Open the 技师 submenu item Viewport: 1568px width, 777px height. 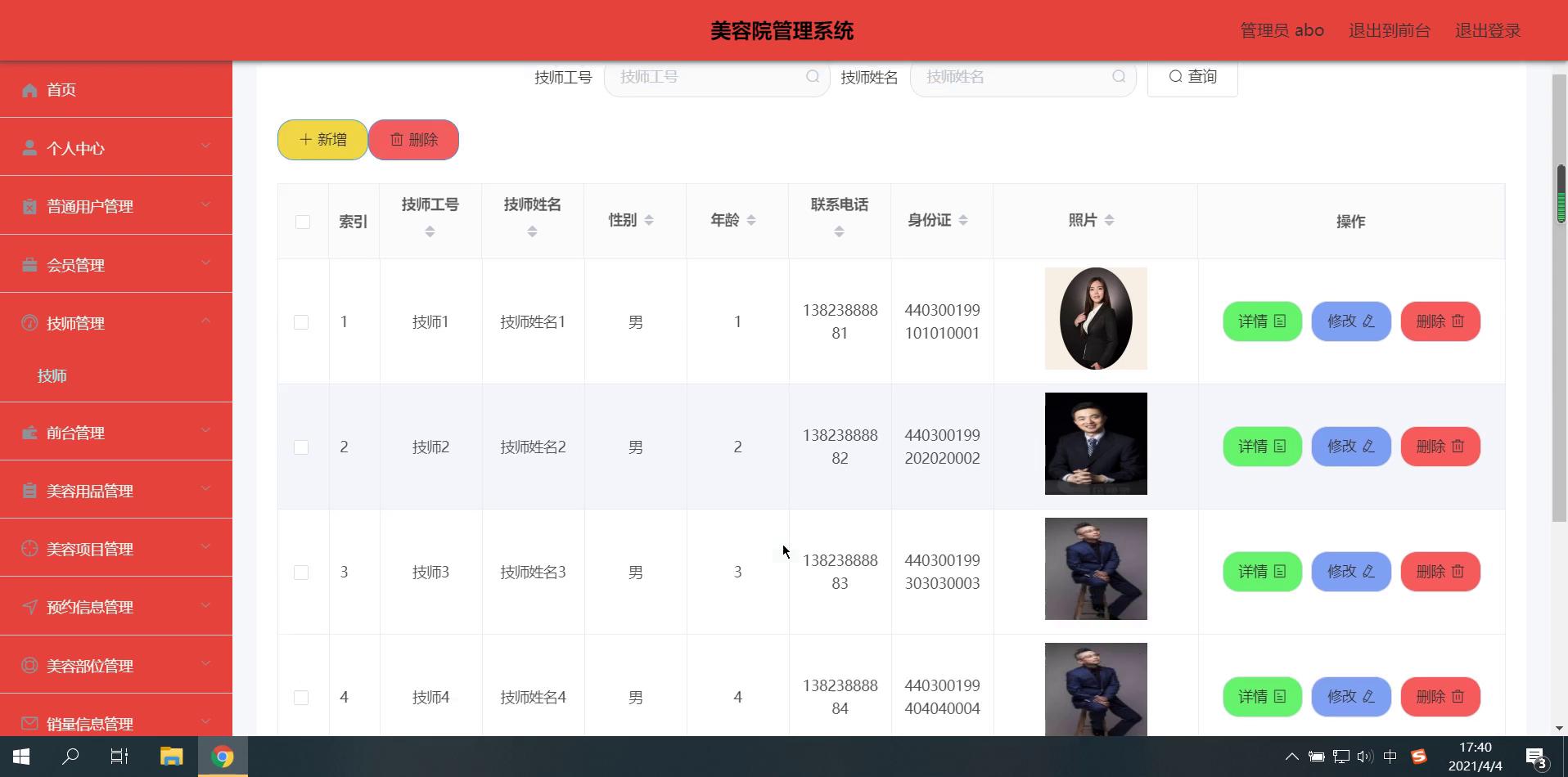click(x=52, y=376)
